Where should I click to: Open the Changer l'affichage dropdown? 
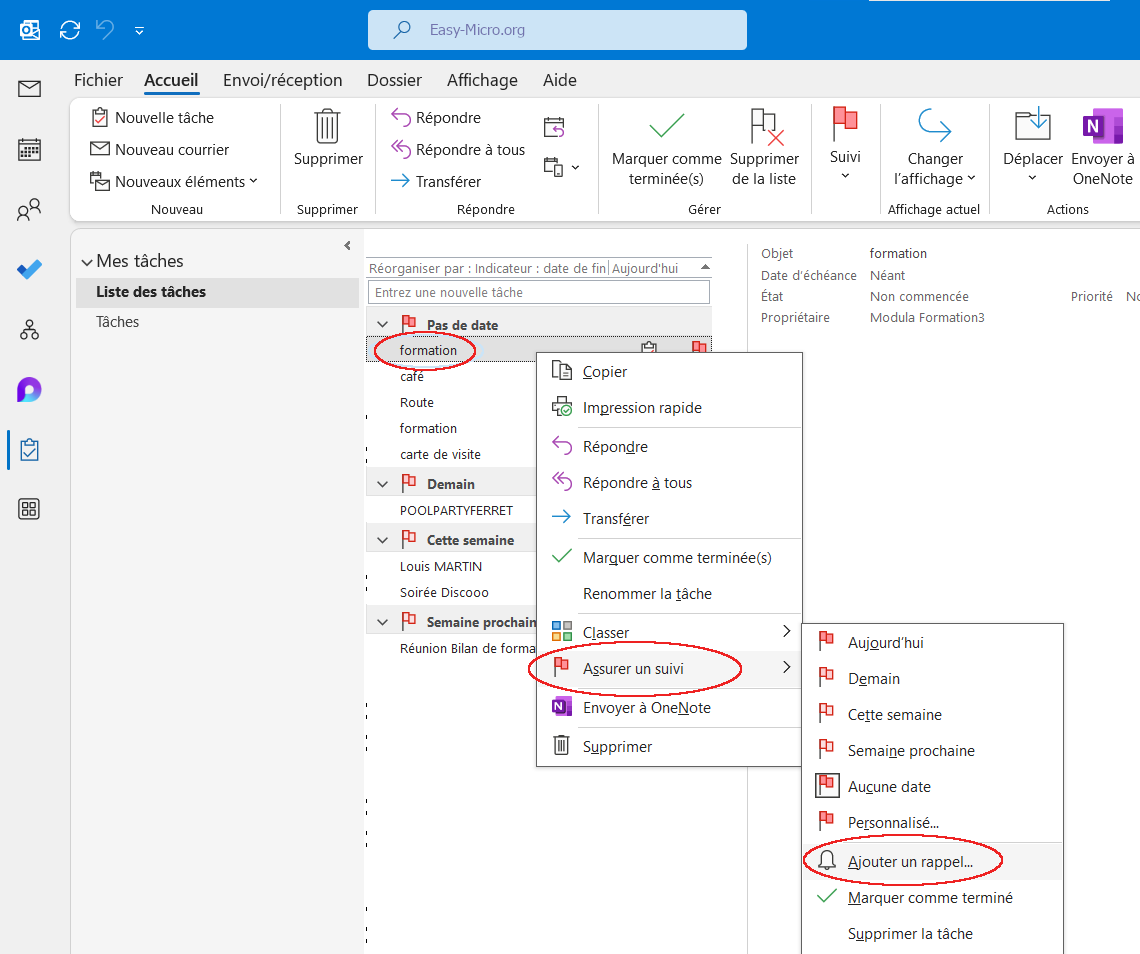click(934, 148)
